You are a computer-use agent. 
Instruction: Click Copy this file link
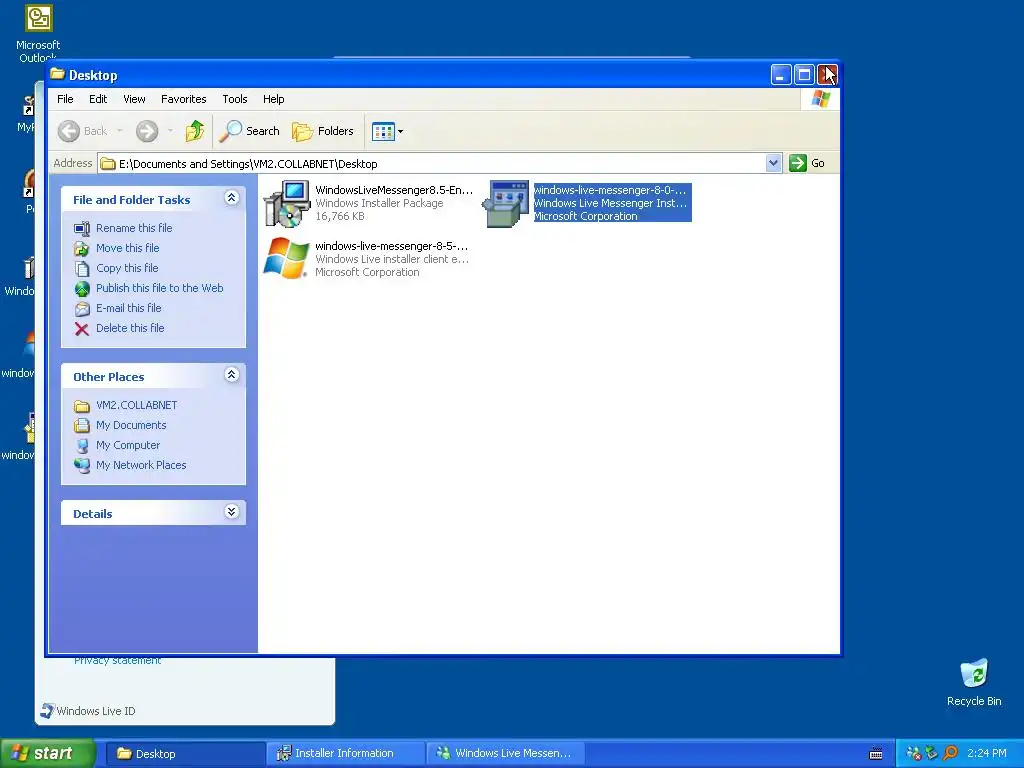pyautogui.click(x=127, y=268)
